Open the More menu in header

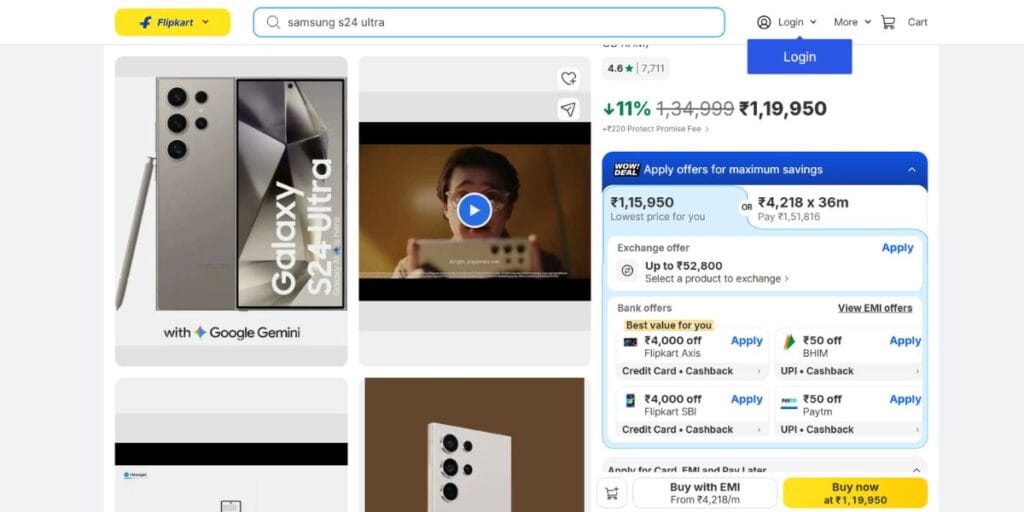(x=852, y=22)
